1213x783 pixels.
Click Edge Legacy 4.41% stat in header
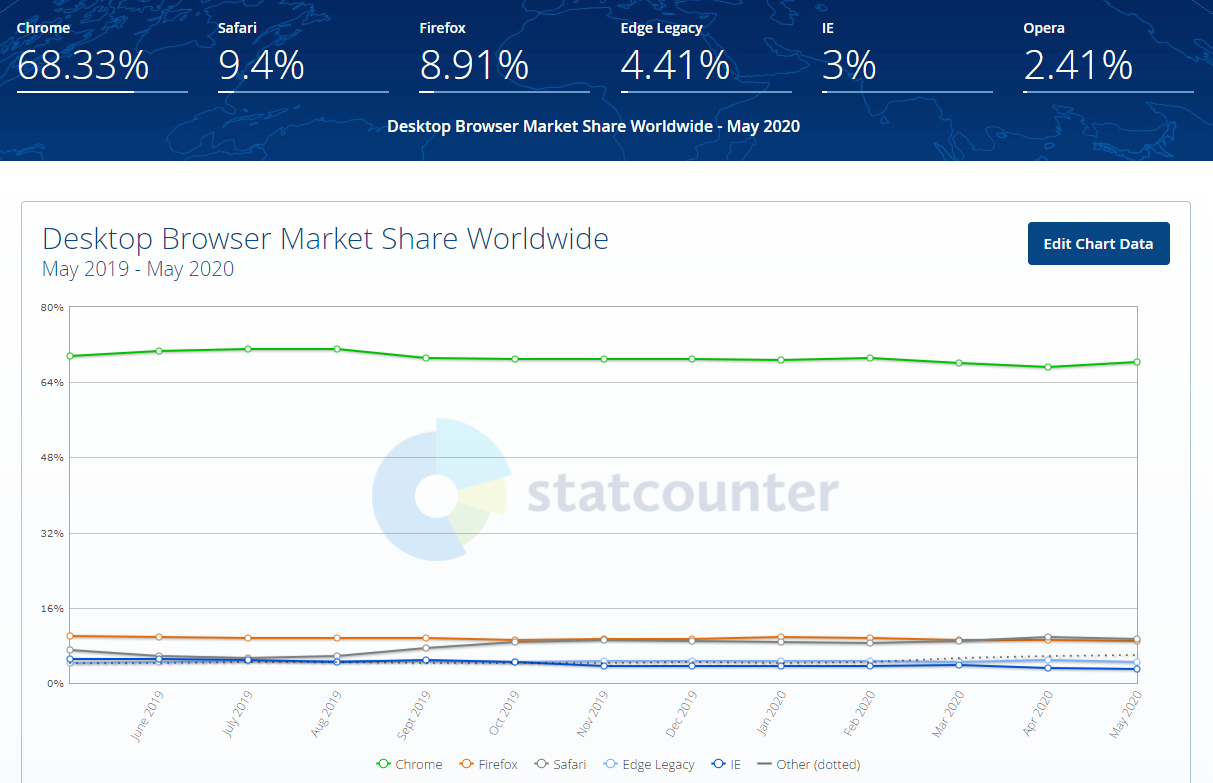705,56
